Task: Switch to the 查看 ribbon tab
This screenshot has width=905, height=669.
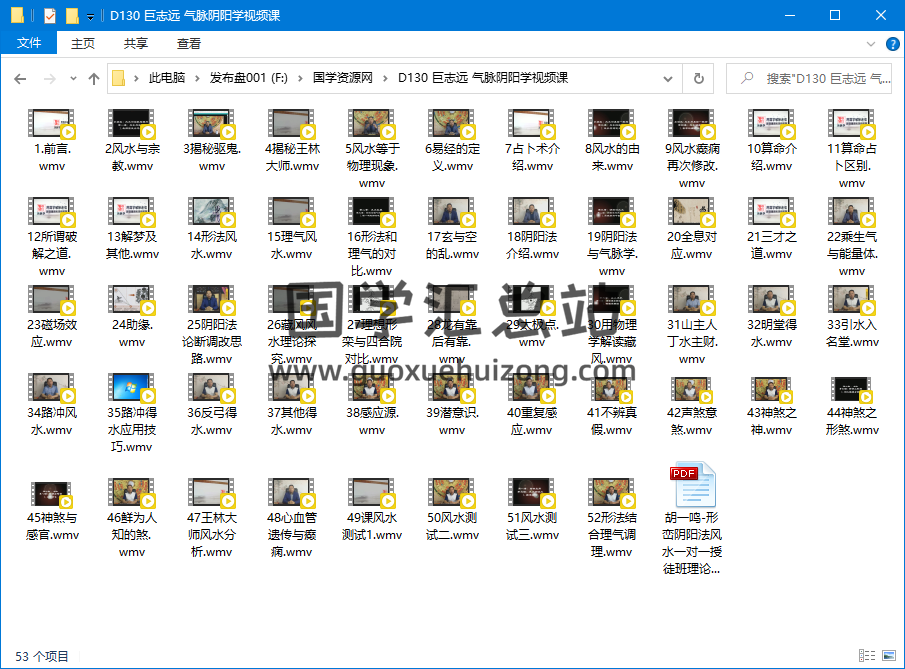Action: (x=189, y=43)
